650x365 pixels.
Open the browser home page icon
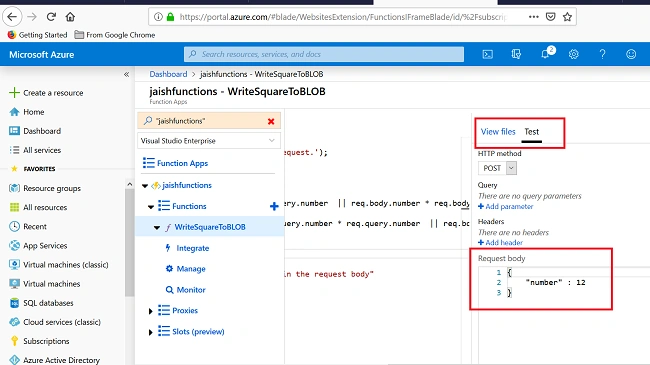70,17
